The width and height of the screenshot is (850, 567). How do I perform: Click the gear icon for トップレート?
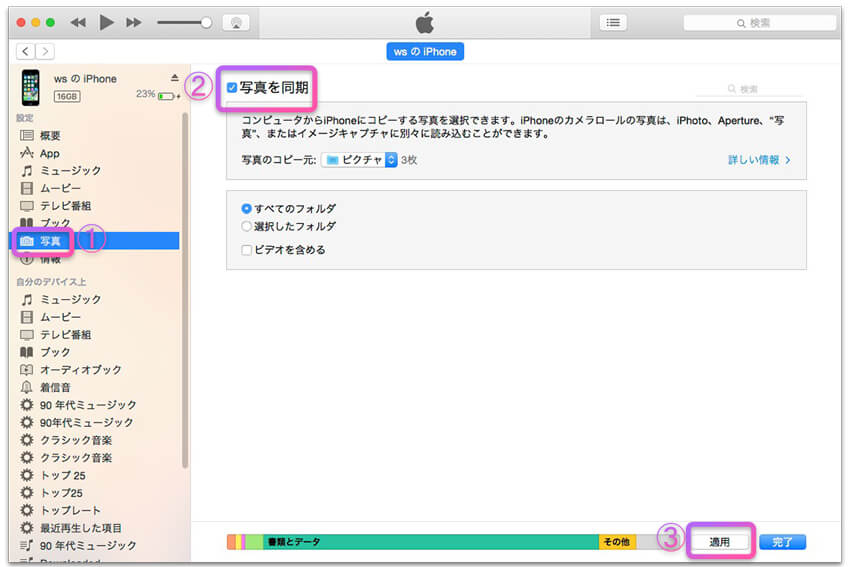click(x=27, y=510)
